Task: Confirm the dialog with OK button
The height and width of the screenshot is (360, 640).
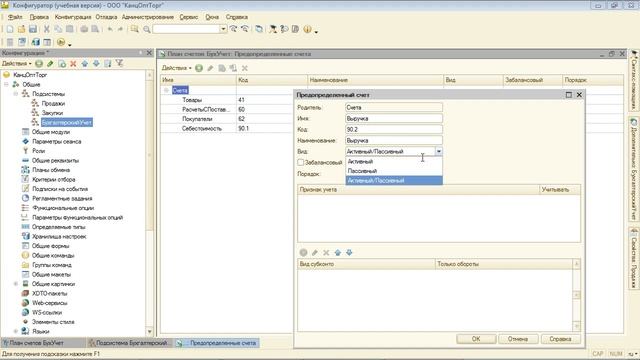Action: (x=476, y=339)
